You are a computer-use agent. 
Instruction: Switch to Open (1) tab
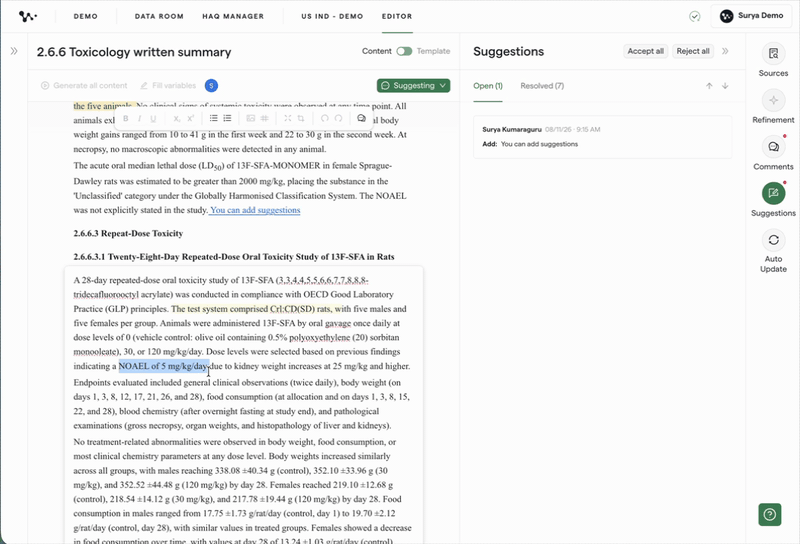[488, 86]
